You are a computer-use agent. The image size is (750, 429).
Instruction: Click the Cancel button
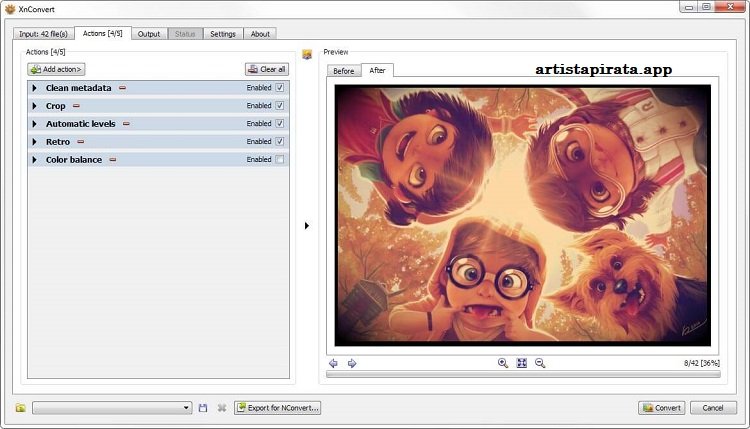(713, 408)
